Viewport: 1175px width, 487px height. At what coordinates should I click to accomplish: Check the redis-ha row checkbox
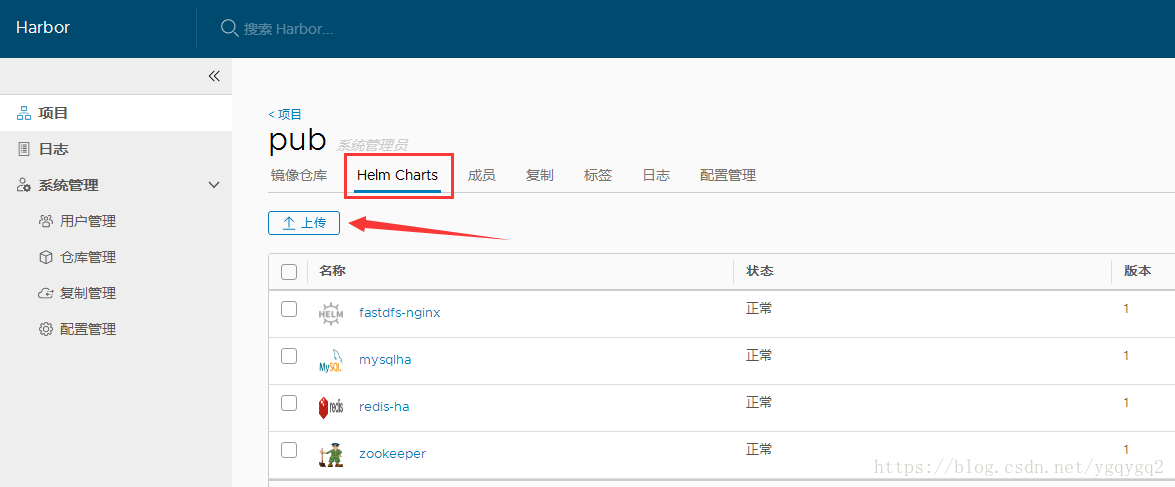pos(289,403)
